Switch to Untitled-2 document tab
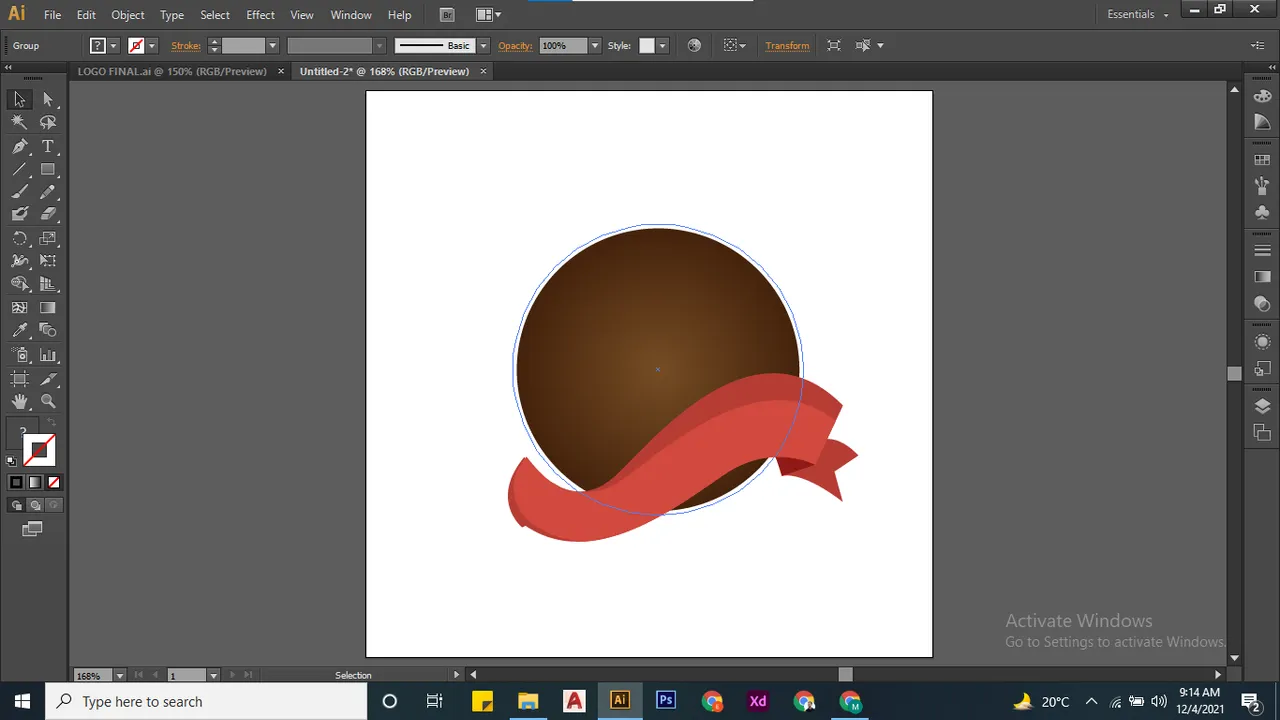1280x720 pixels. [x=384, y=71]
